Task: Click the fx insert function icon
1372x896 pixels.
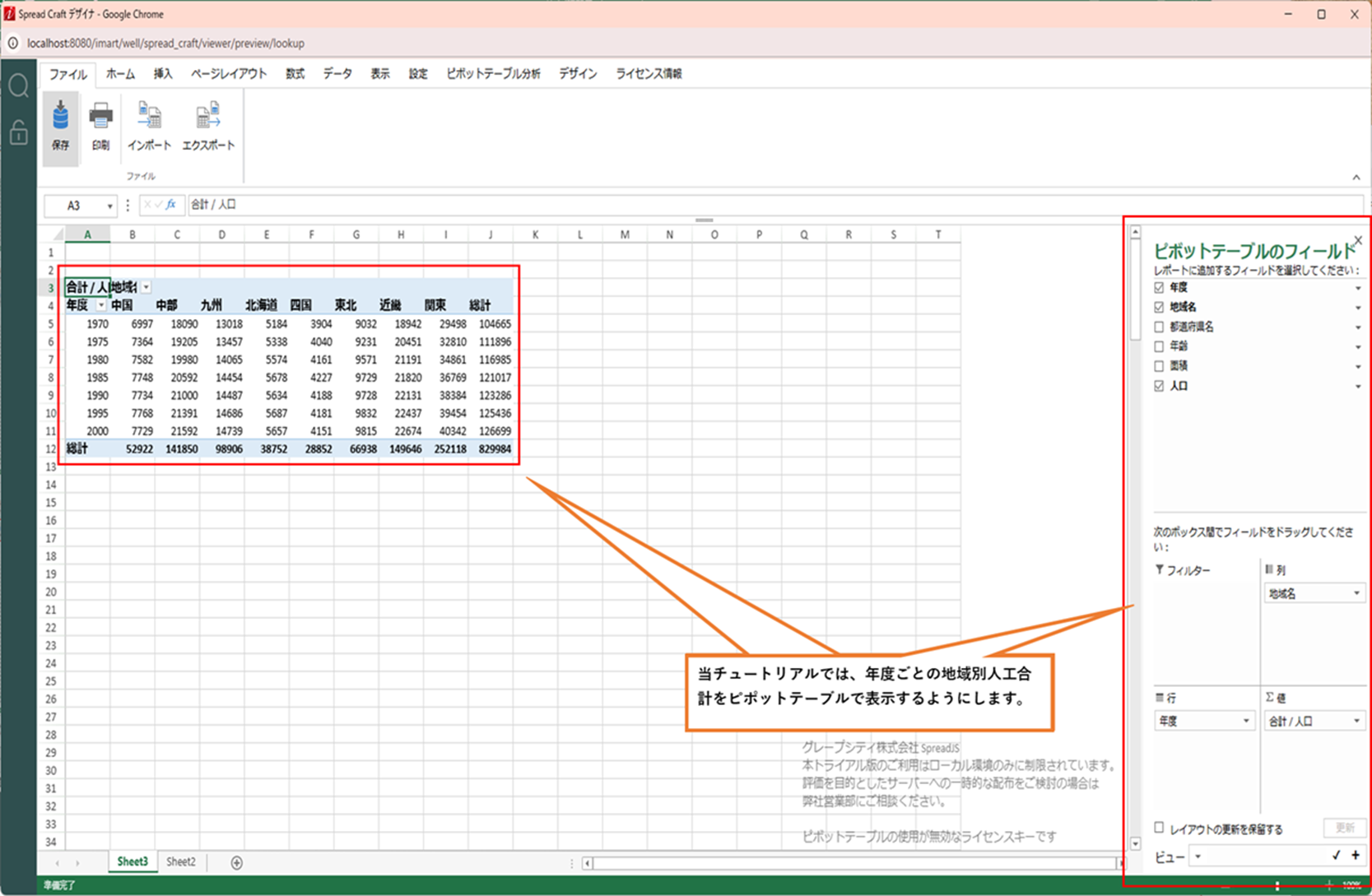Action: coord(171,205)
